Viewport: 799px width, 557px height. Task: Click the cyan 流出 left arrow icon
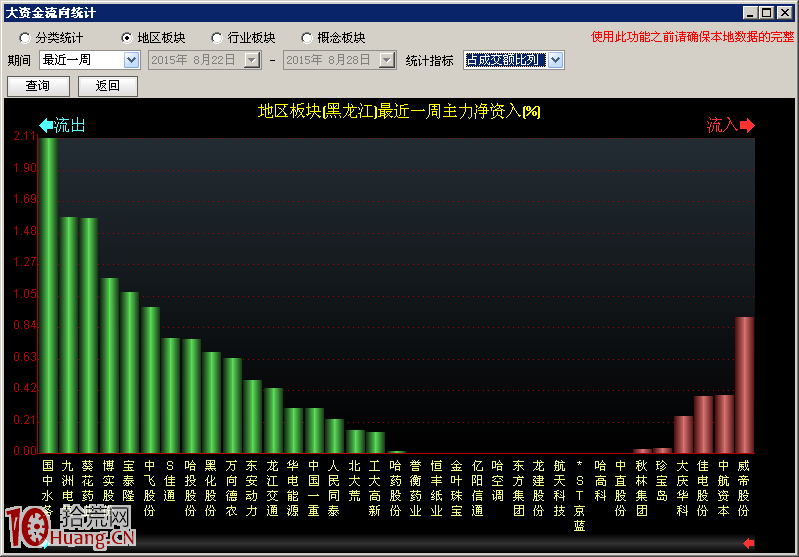pos(46,125)
